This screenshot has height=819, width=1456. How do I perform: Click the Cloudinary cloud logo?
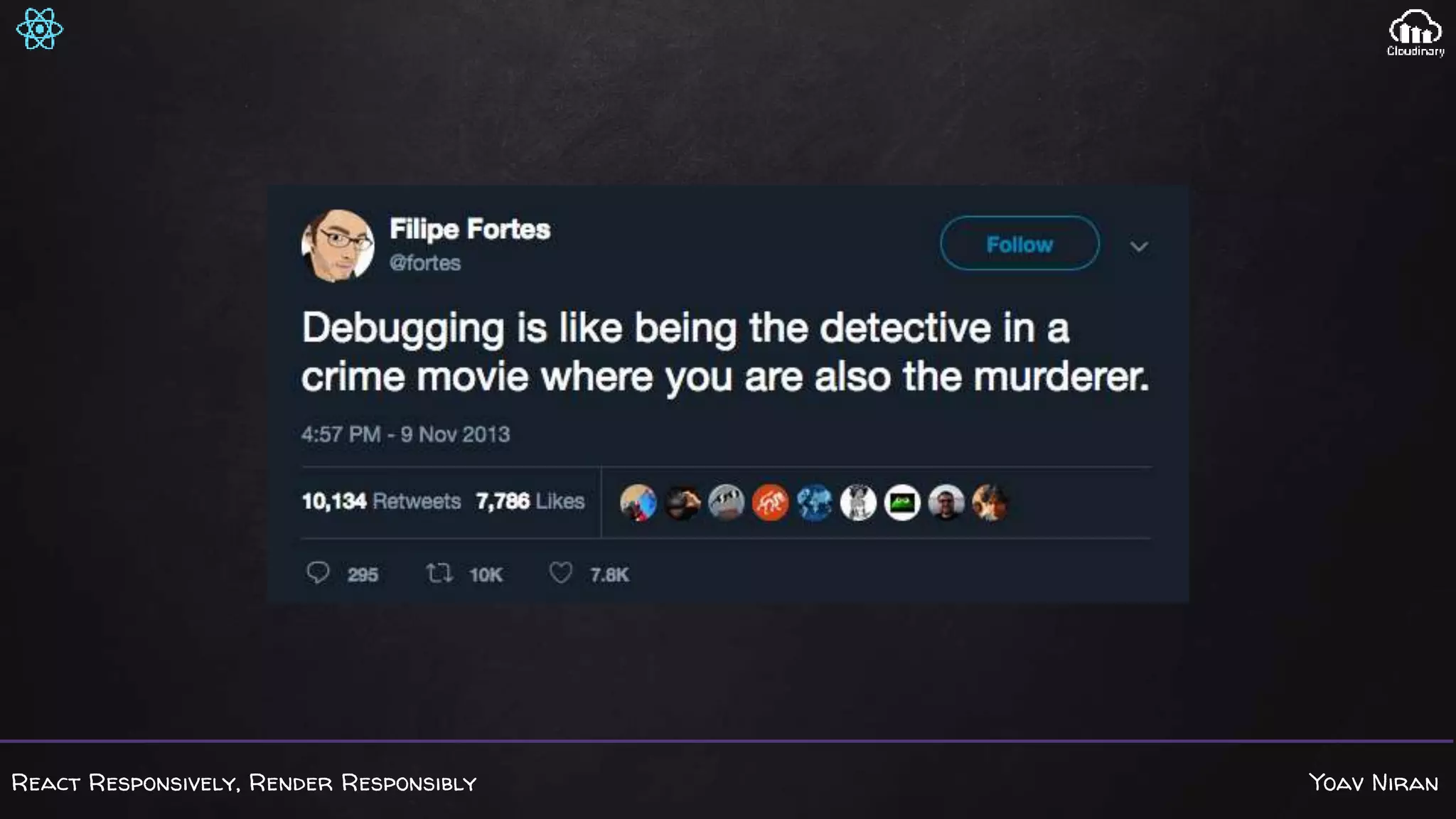(x=1415, y=33)
